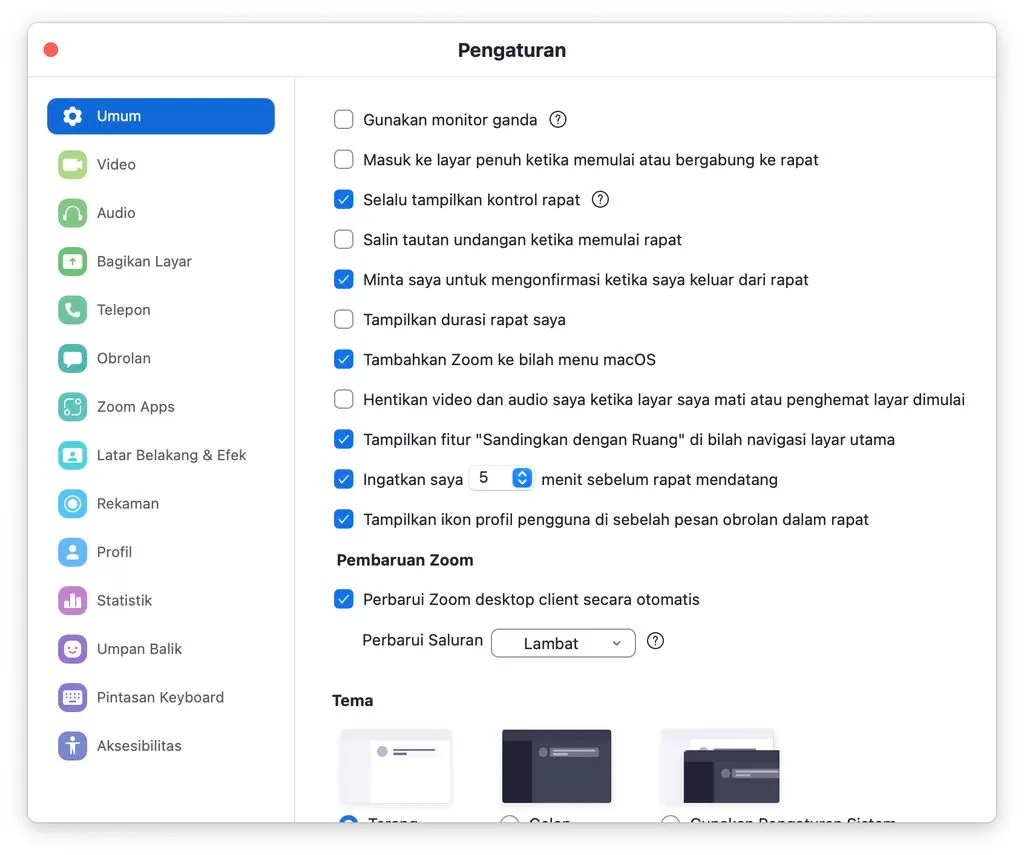Open the Pintasan Keyboard settings tab
Image resolution: width=1024 pixels, height=855 pixels.
(x=160, y=697)
